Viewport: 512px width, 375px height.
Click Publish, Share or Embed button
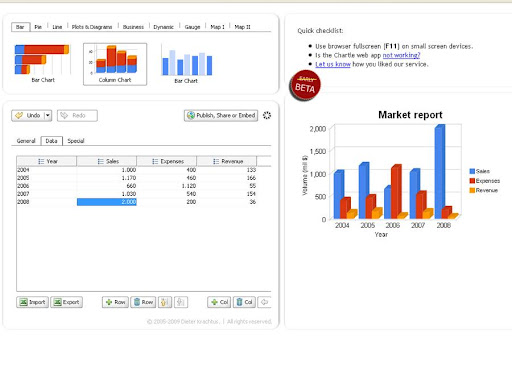[x=221, y=115]
